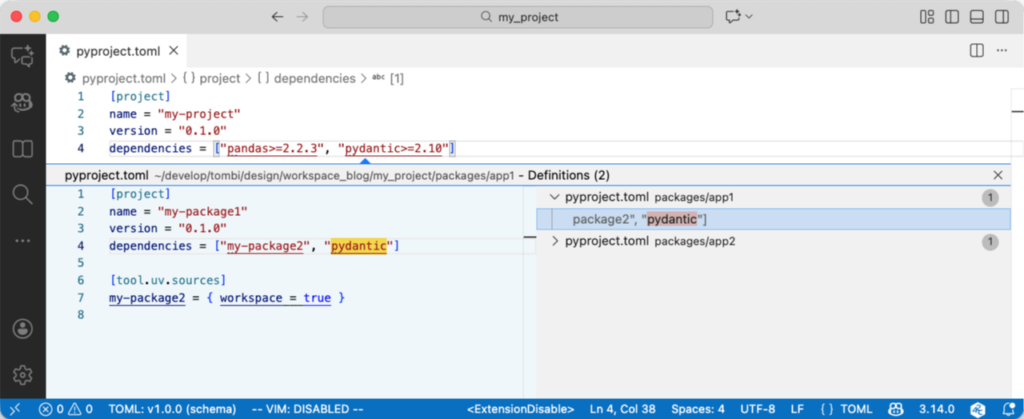Collapse the pyproject.toml packages/app1 reference group
The width and height of the screenshot is (1024, 419).
point(555,198)
